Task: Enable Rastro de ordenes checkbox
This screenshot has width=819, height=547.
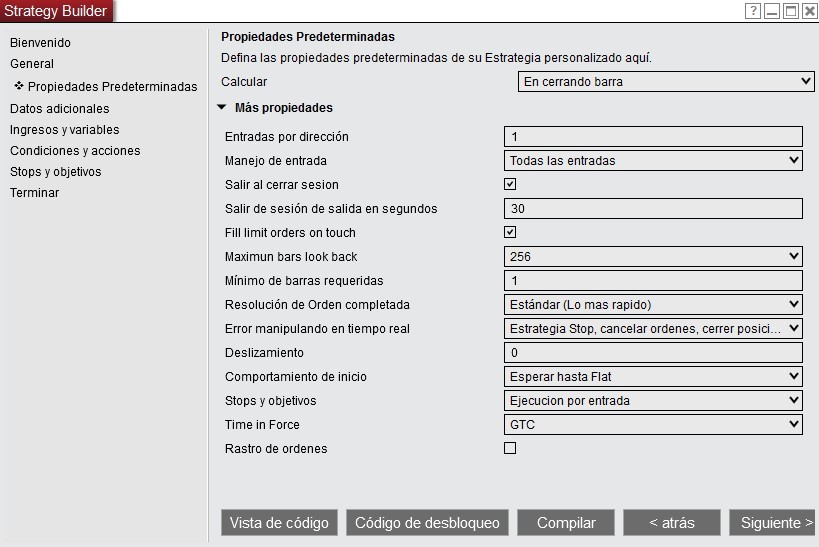Action: tap(510, 449)
